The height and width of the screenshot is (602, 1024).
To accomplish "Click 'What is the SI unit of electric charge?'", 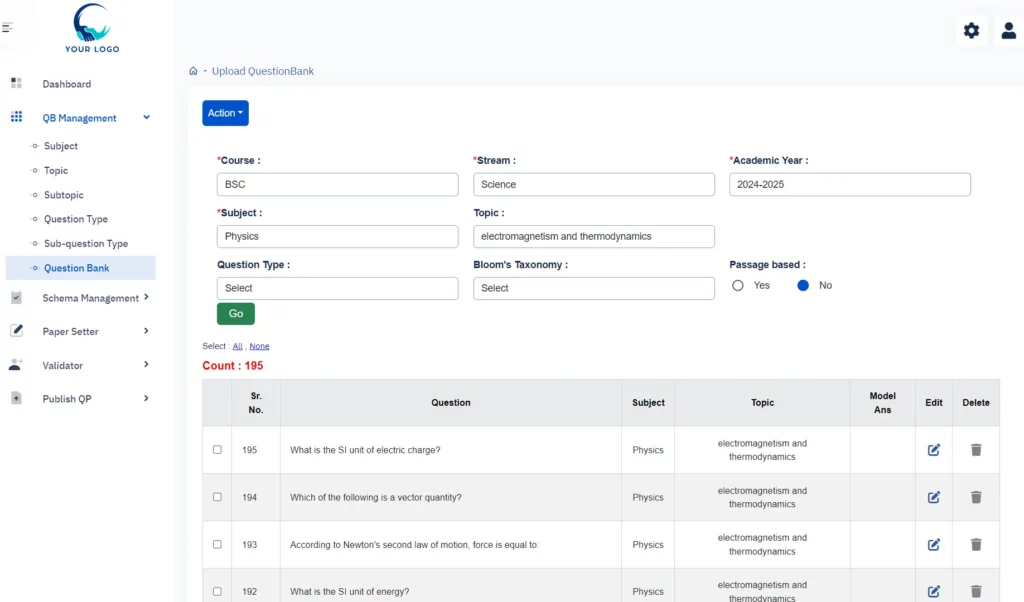I will click(x=365, y=450).
